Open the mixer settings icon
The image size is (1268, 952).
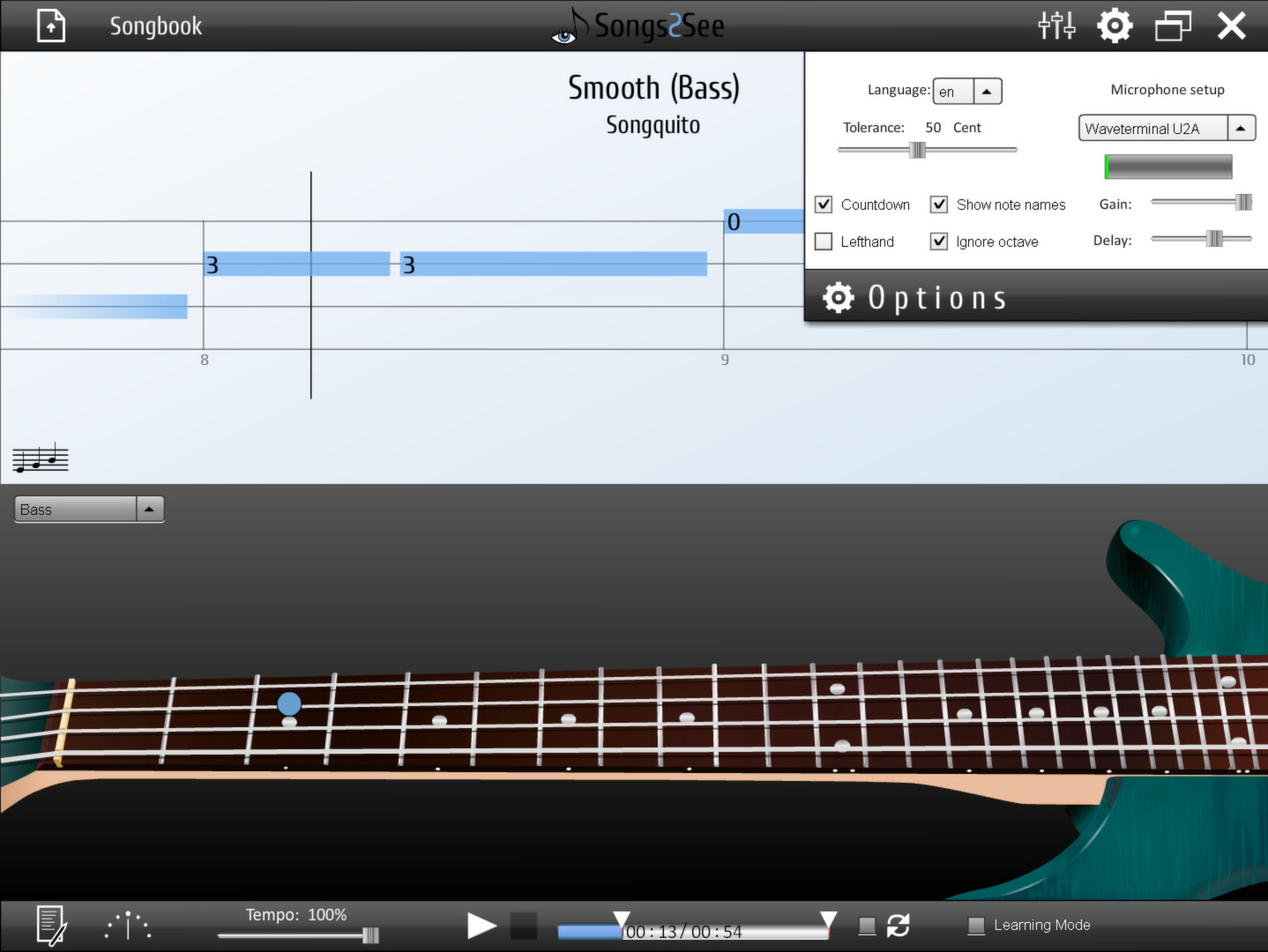click(x=1055, y=26)
